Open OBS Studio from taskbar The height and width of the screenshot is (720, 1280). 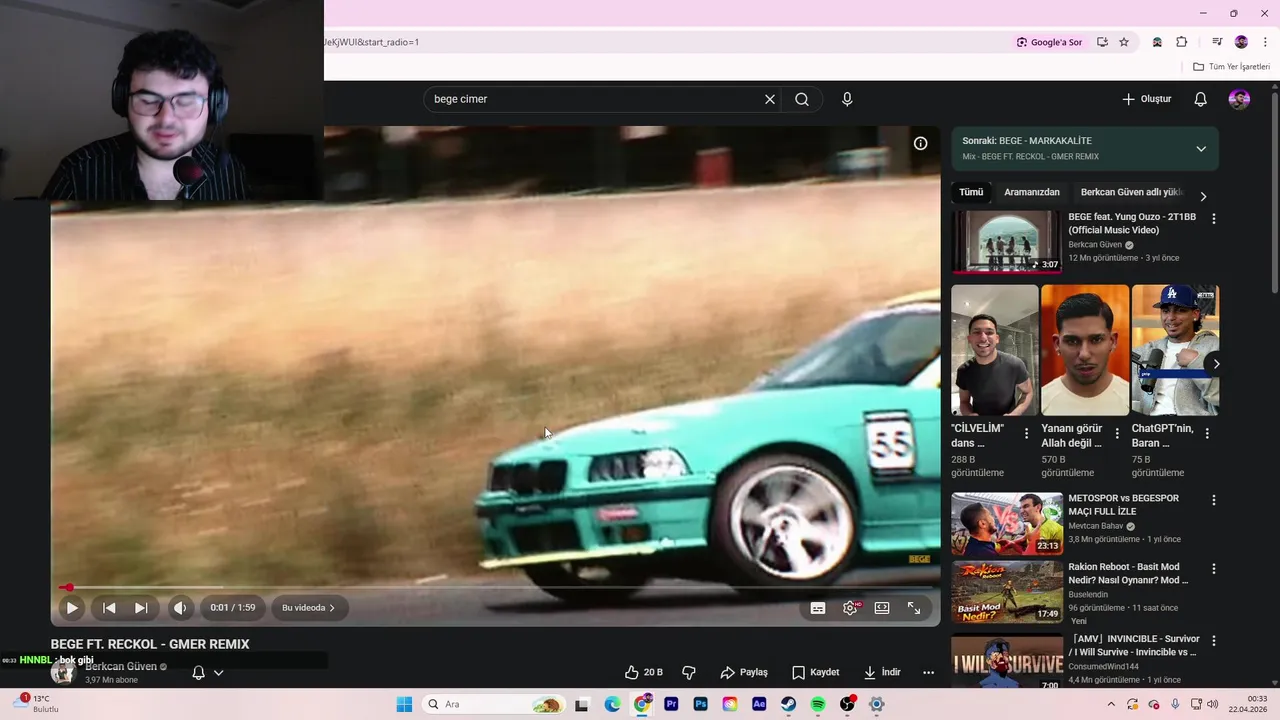847,704
